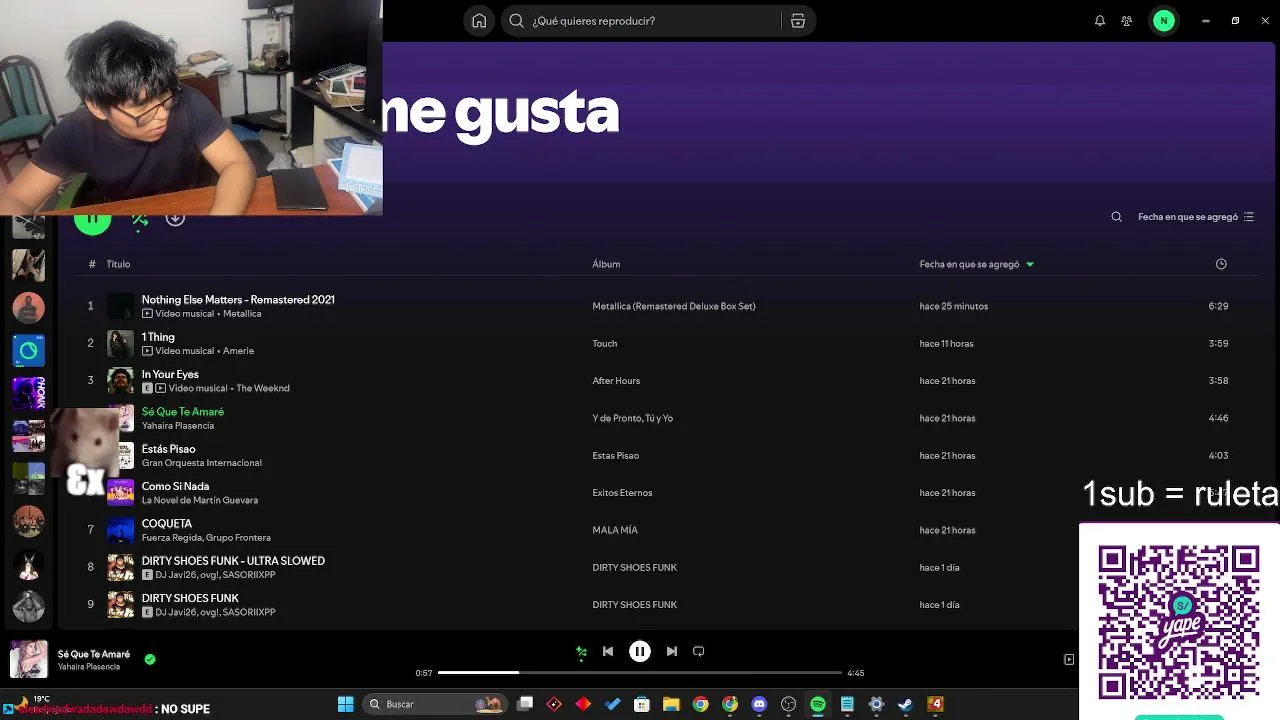Toggle repeat mode in the player bar
The width and height of the screenshot is (1280, 720).
[699, 651]
